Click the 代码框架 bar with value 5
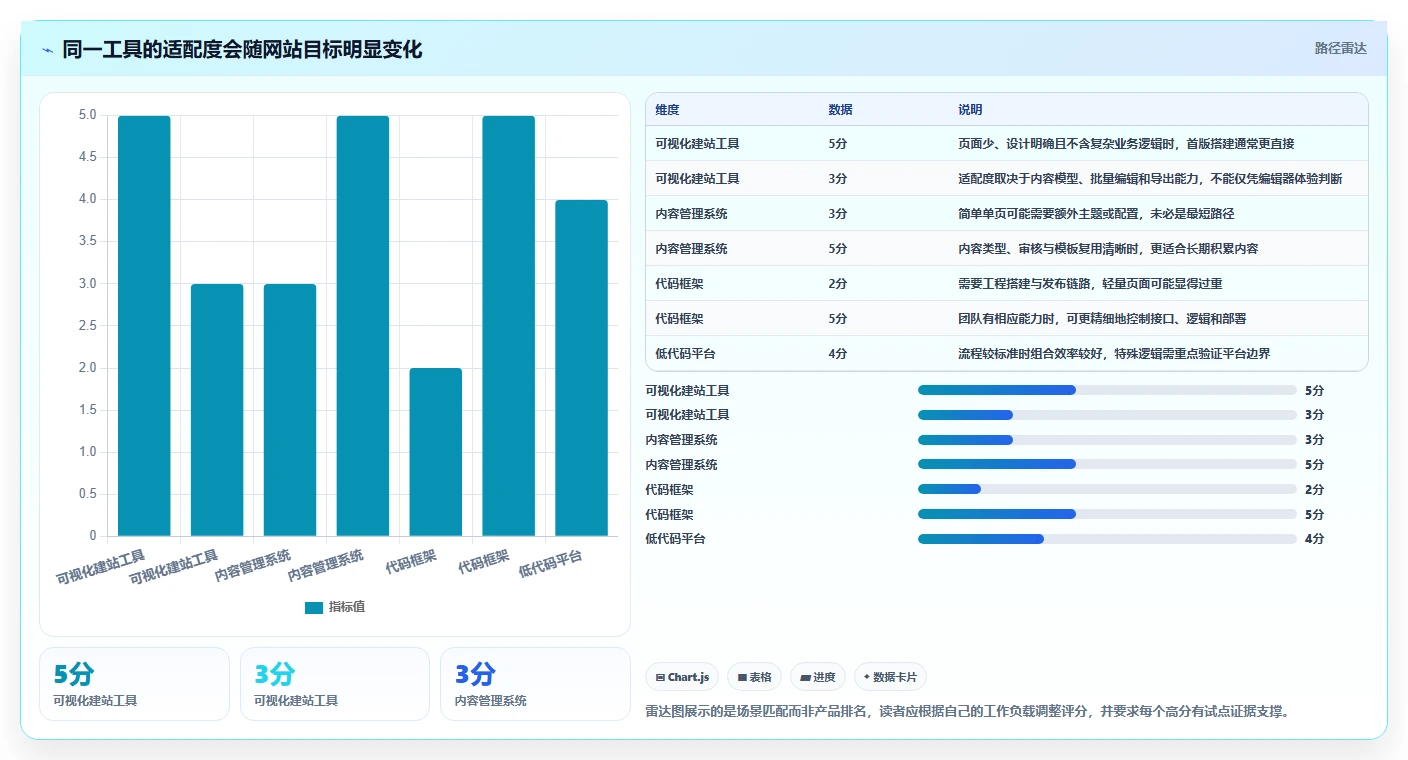 click(508, 326)
